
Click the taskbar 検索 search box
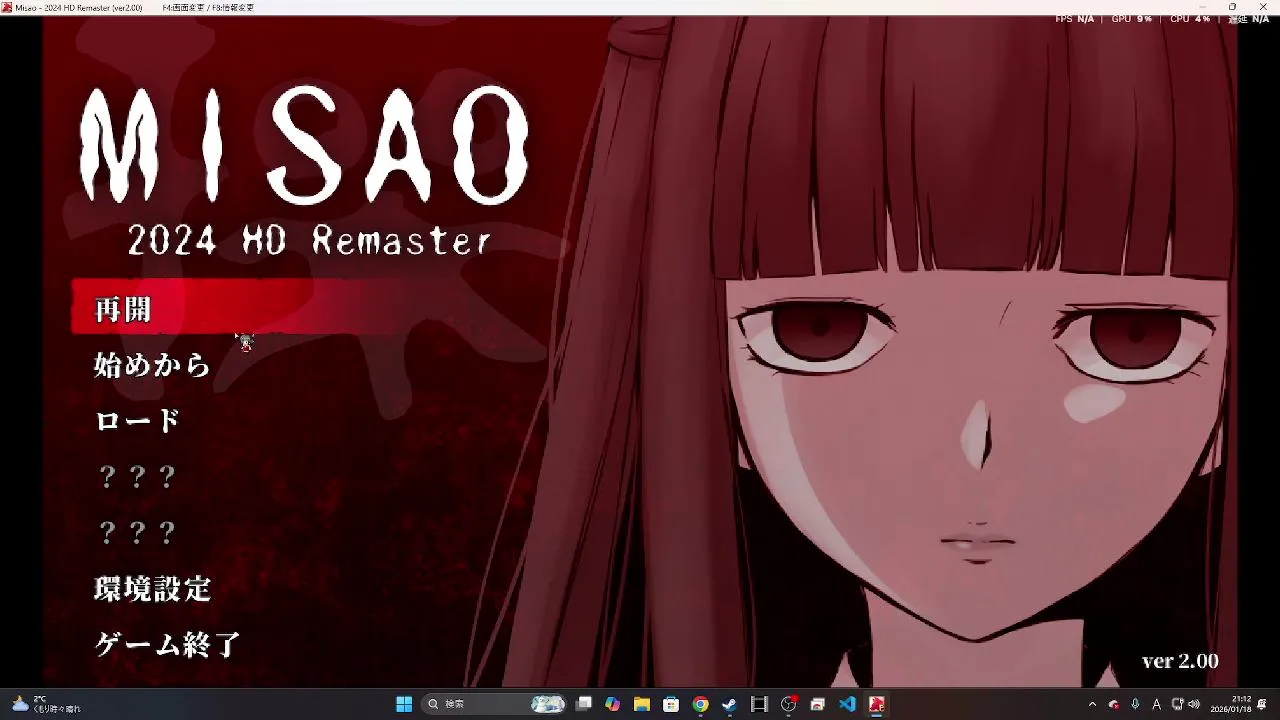pyautogui.click(x=494, y=704)
